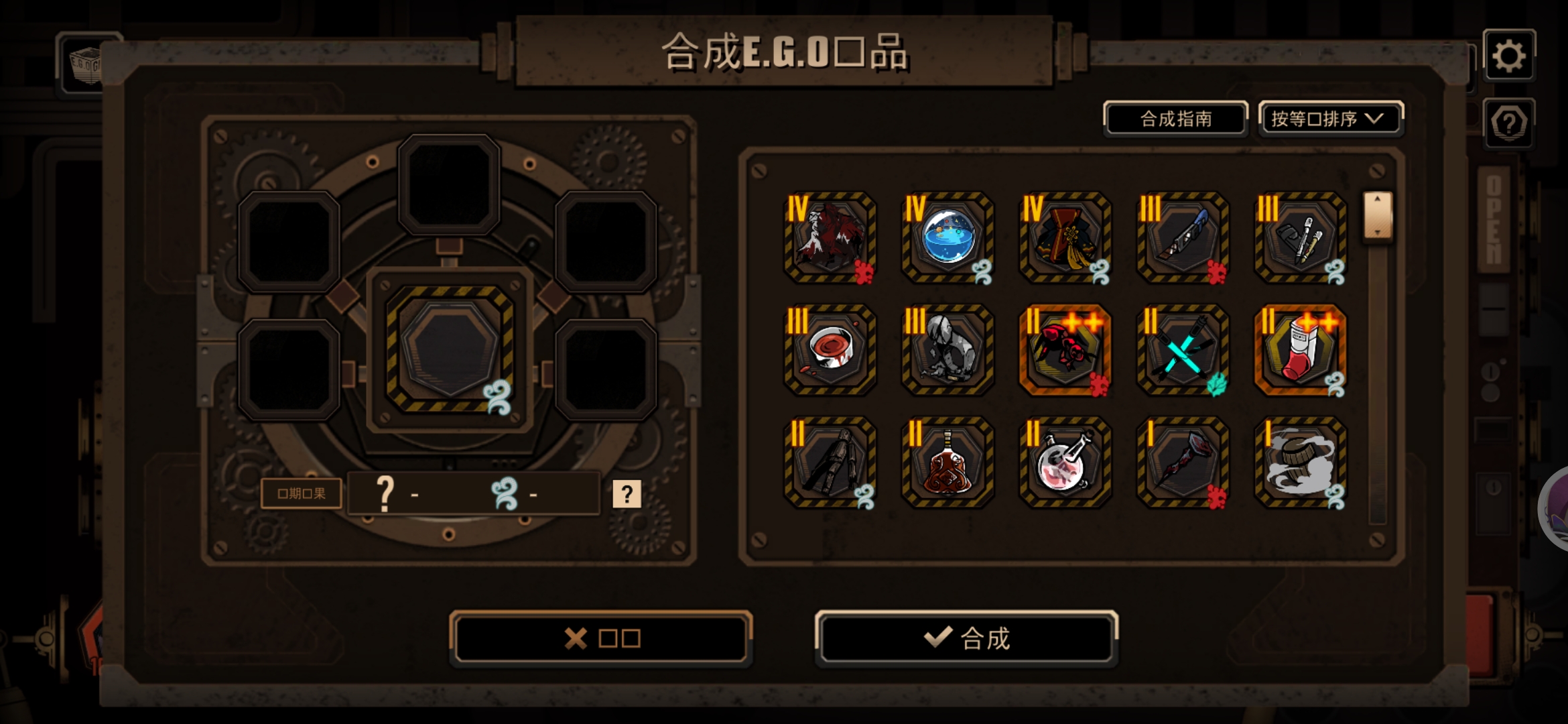Click the center result slot

(x=450, y=349)
